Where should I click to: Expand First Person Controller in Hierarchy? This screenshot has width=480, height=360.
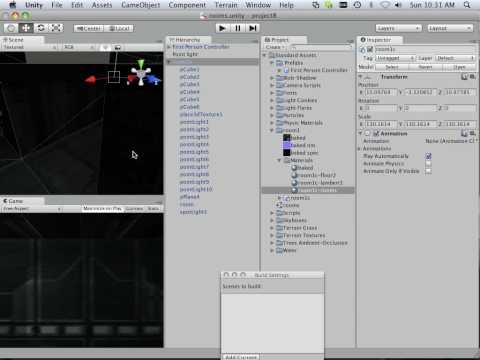[169, 47]
